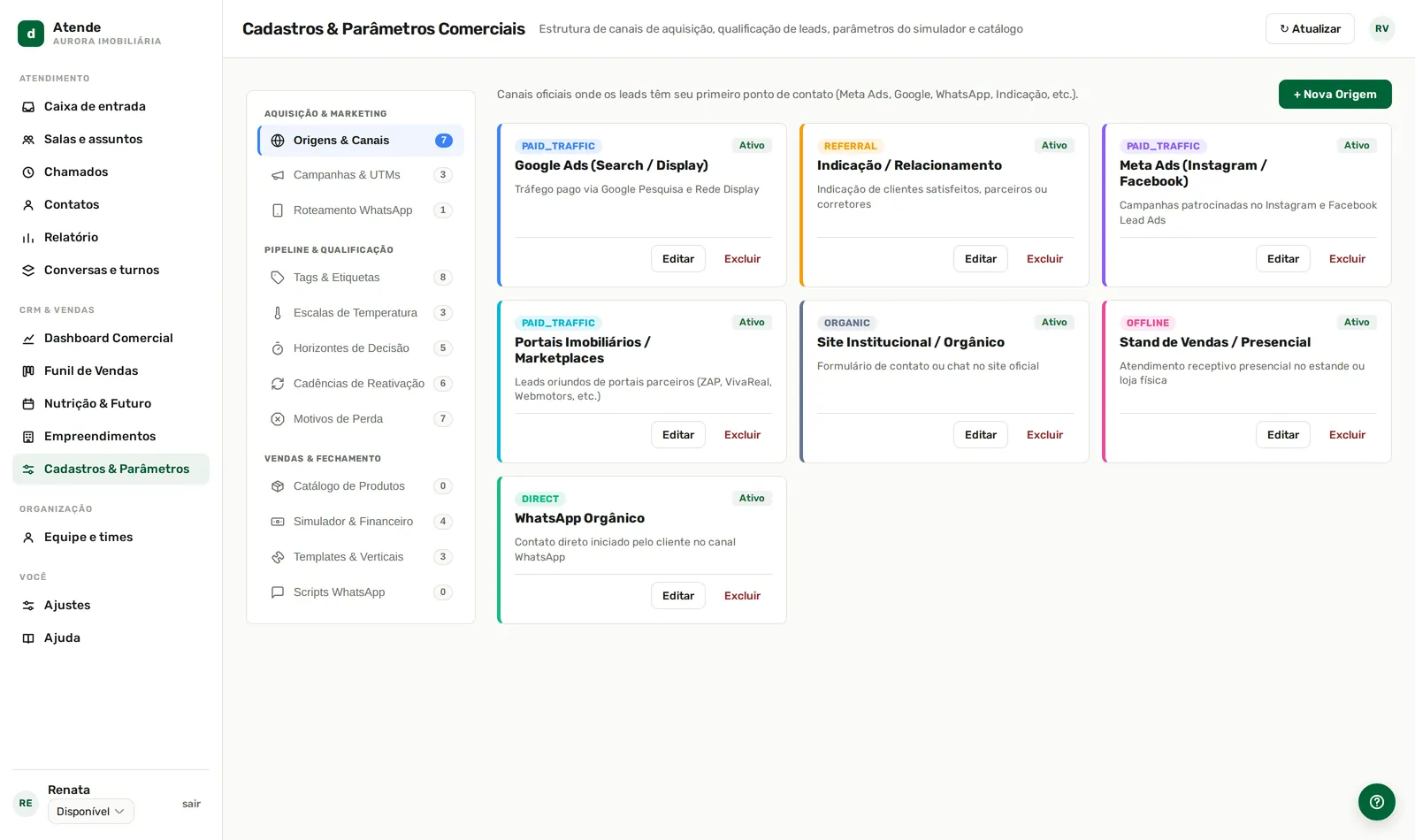Viewport: 1415px width, 840px height.
Task: Open Templates & Verticais settings tab
Action: click(x=361, y=557)
